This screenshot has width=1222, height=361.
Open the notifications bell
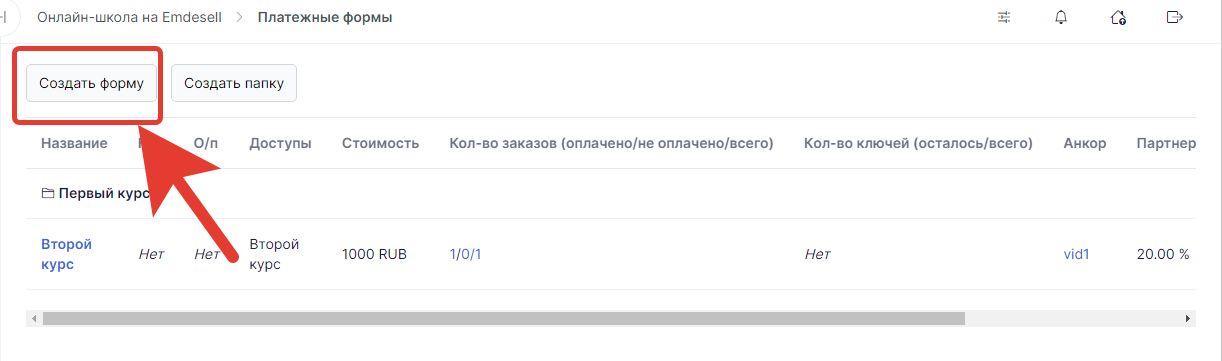(x=1061, y=17)
